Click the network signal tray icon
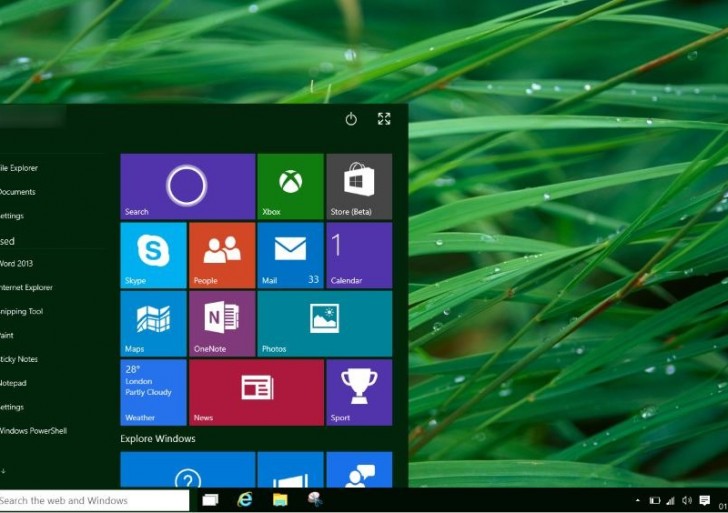 coord(670,500)
